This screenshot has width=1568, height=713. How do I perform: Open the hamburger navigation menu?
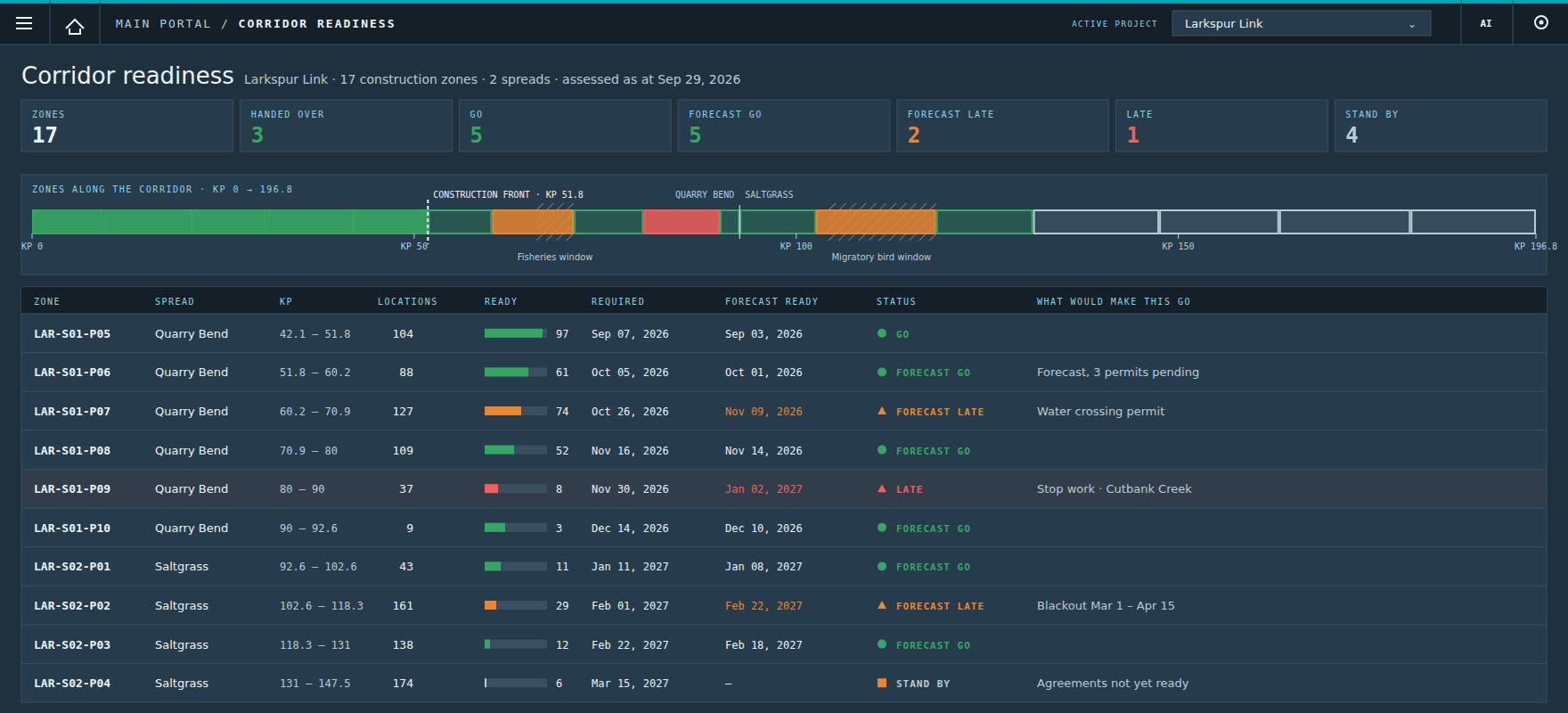tap(24, 24)
